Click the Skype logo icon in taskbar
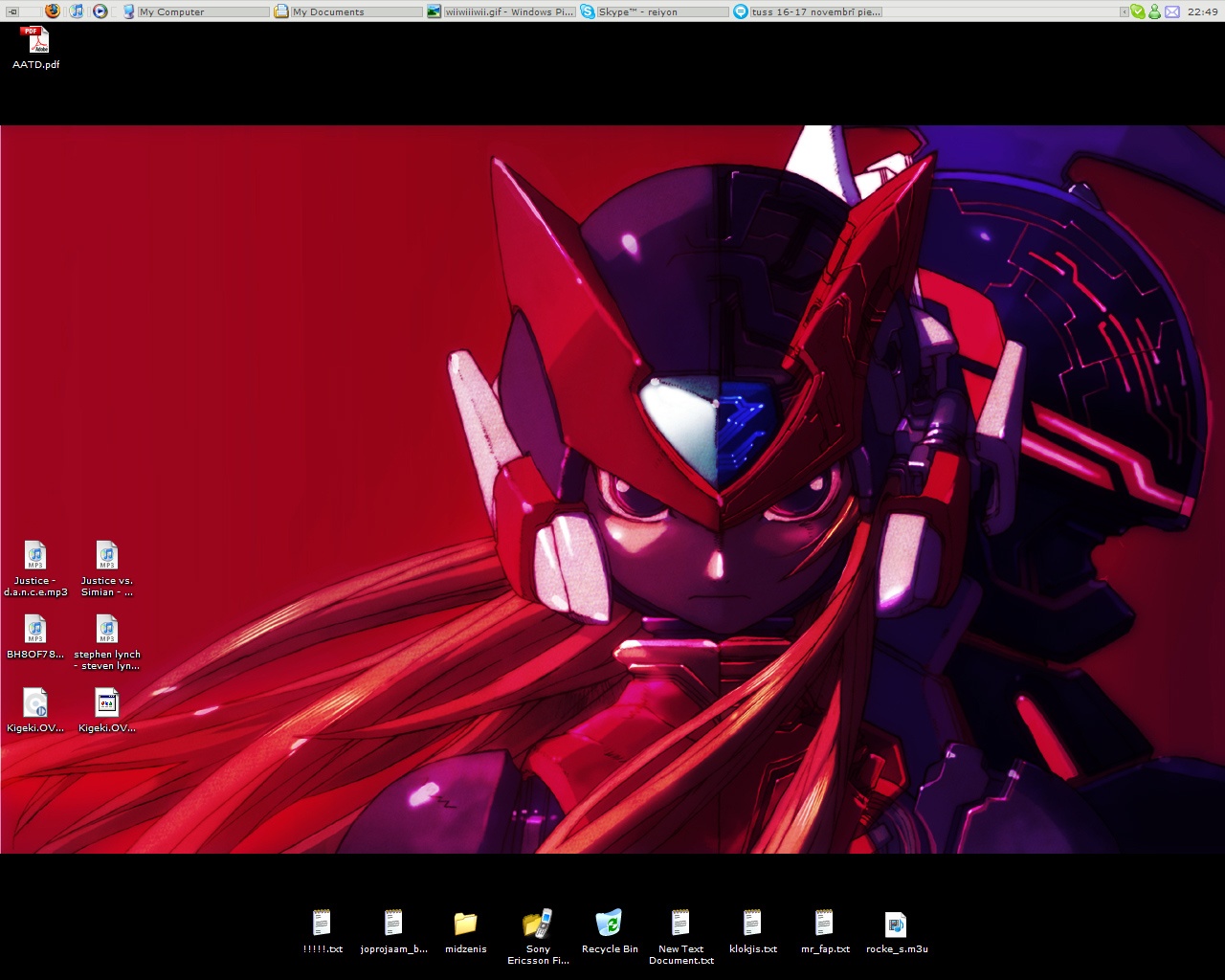 (588, 11)
